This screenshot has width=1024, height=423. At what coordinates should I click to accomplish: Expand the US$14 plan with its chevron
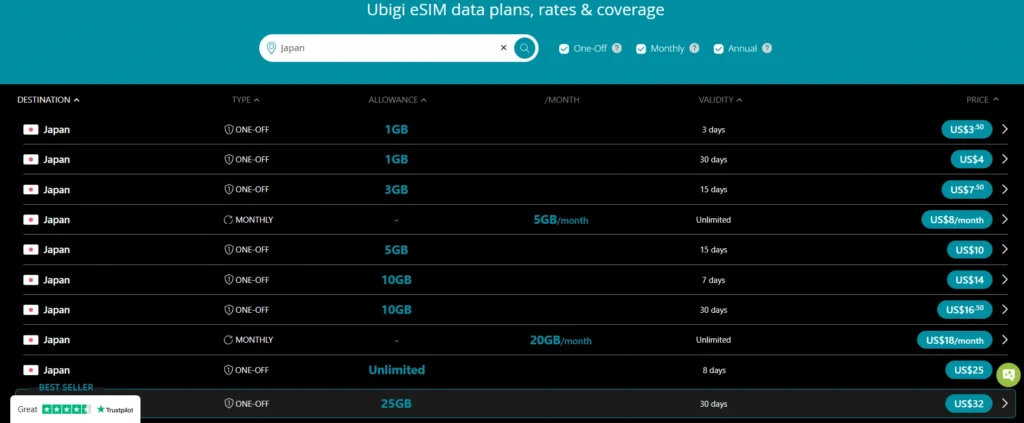(1004, 279)
